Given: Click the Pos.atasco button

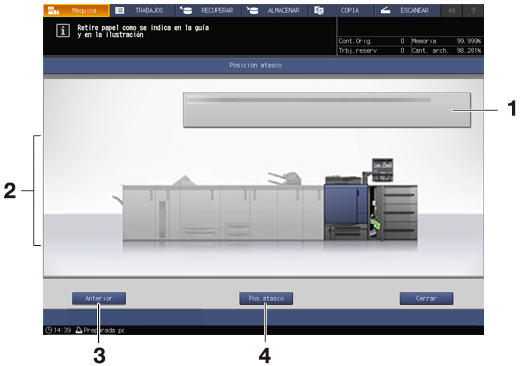Looking at the screenshot, I should pyautogui.click(x=266, y=298).
